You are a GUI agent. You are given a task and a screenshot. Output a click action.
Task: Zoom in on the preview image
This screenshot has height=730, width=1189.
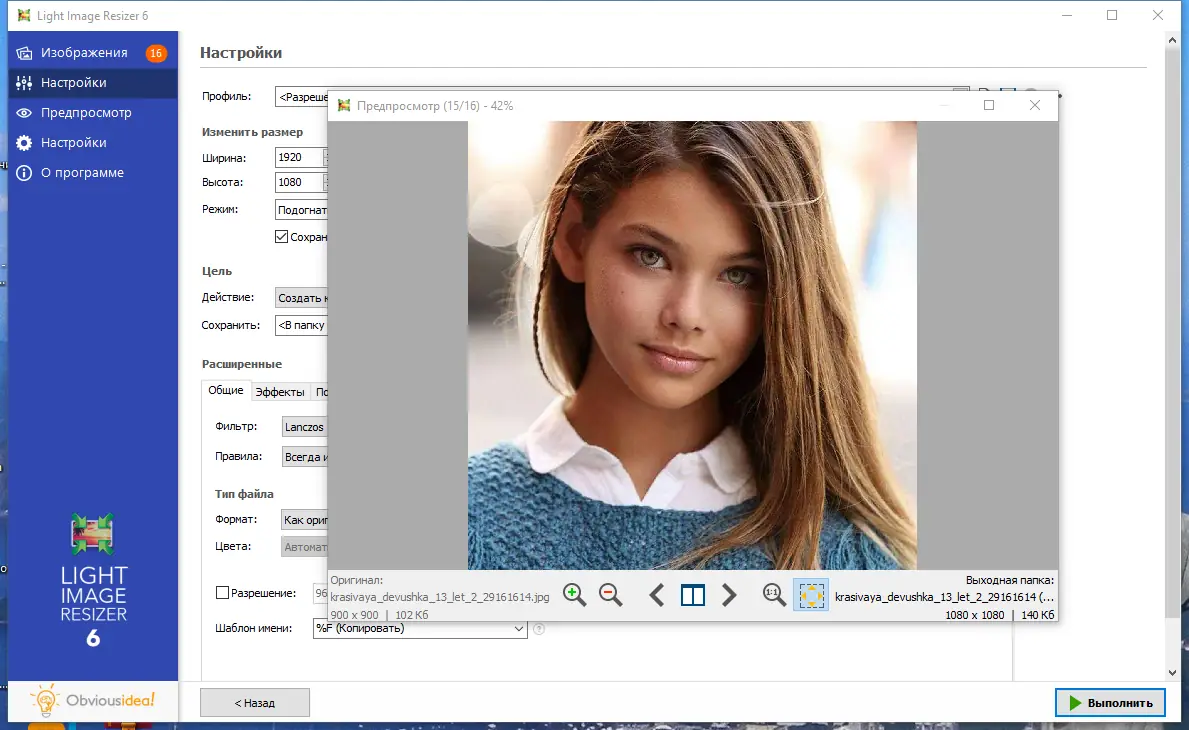coord(574,594)
